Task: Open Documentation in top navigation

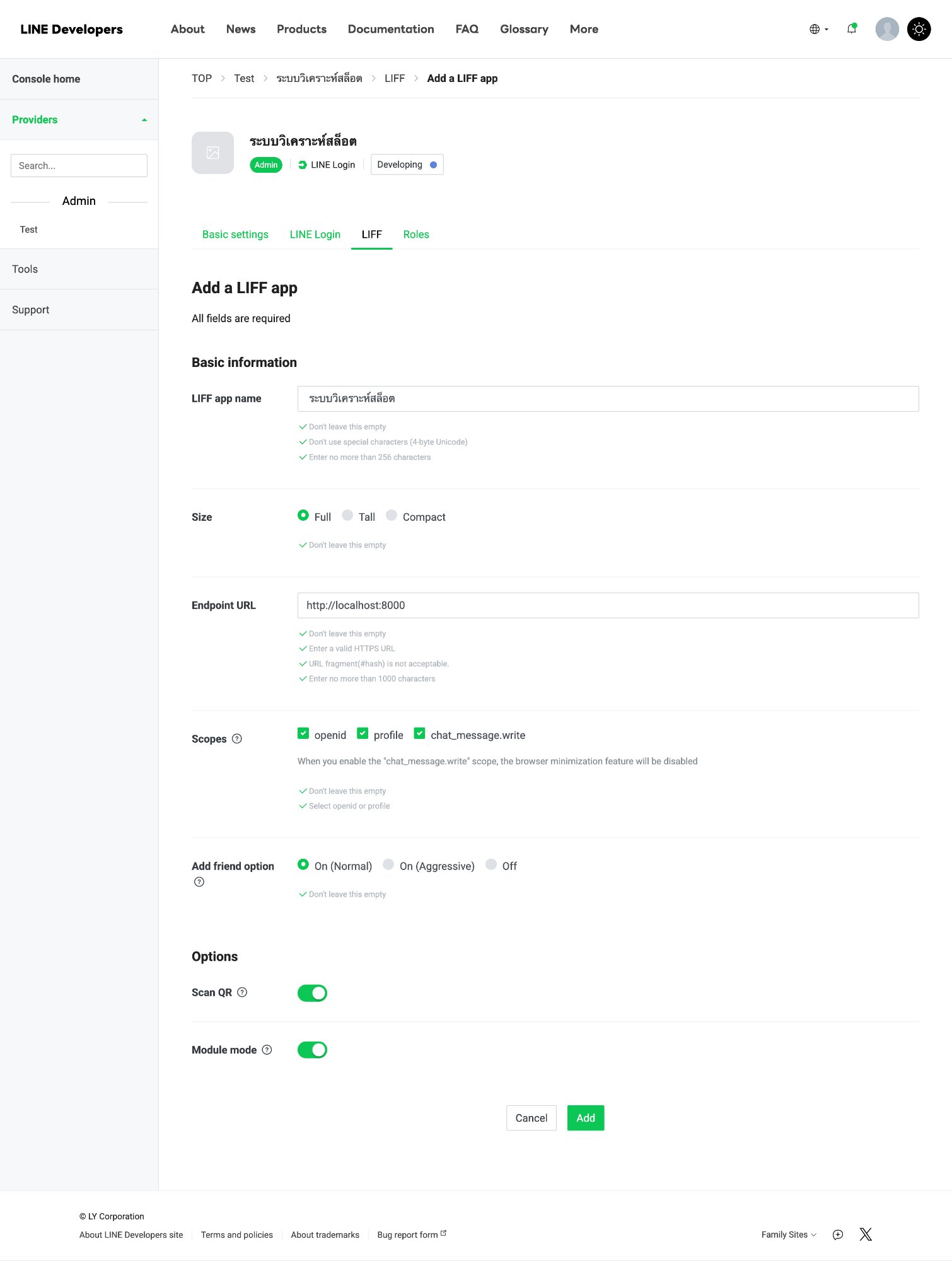Action: [391, 29]
